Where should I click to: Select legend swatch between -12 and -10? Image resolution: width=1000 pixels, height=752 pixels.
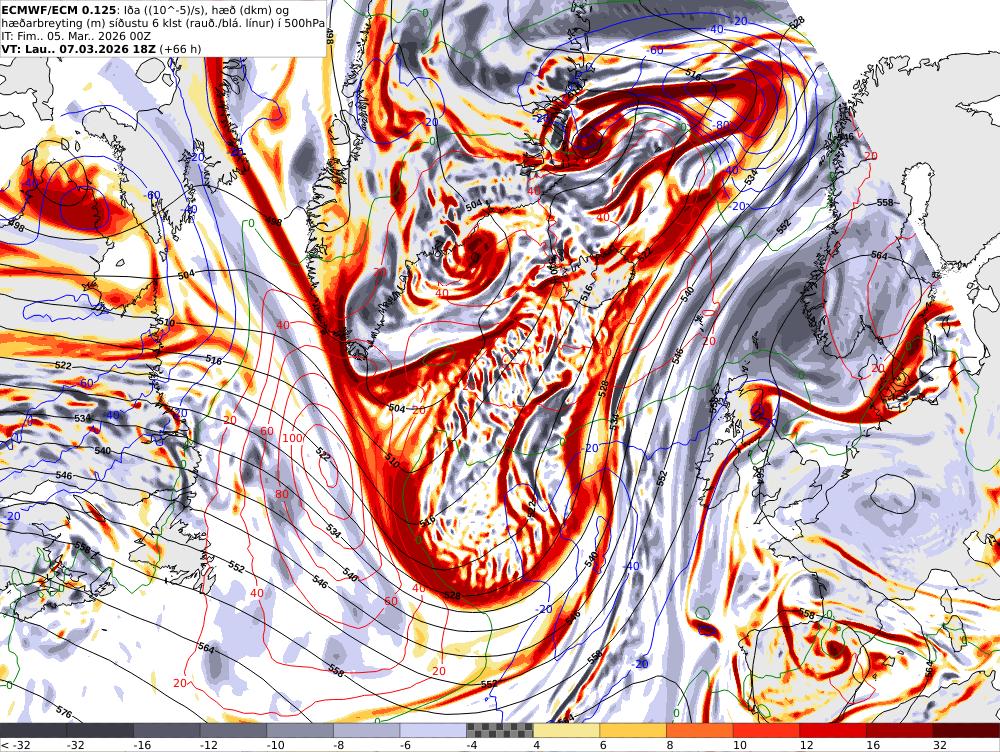tap(233, 730)
